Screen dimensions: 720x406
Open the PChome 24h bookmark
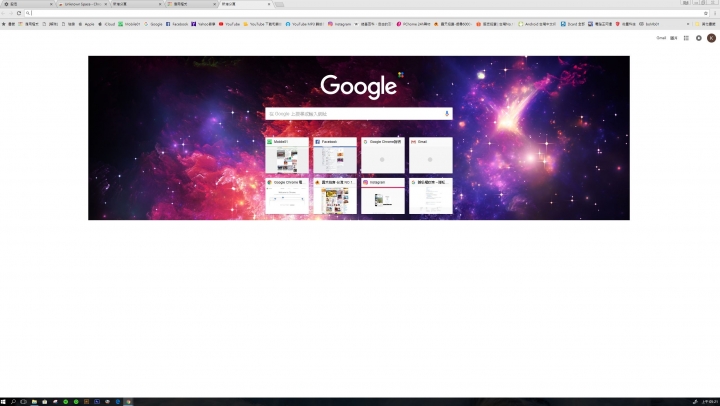click(x=414, y=24)
